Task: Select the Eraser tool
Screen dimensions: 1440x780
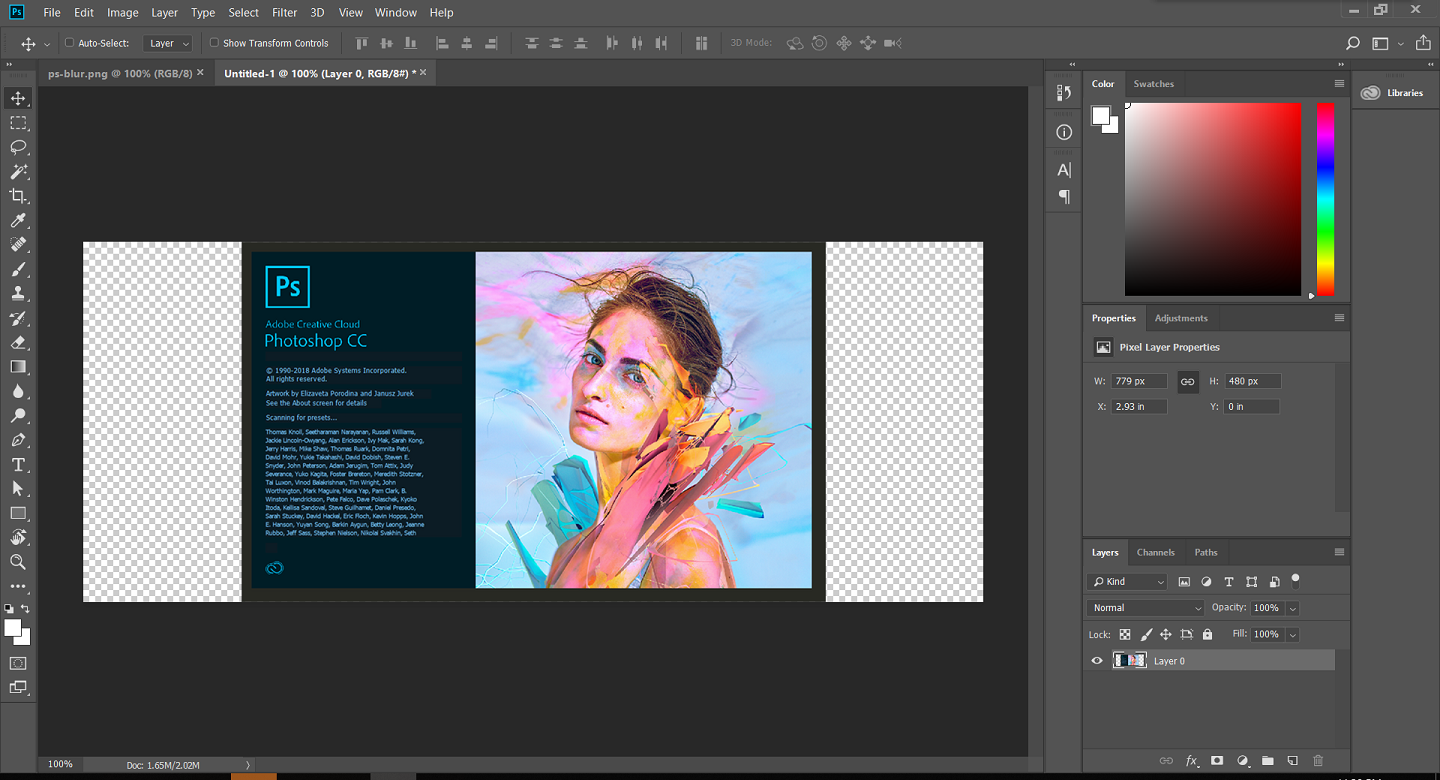Action: click(18, 342)
